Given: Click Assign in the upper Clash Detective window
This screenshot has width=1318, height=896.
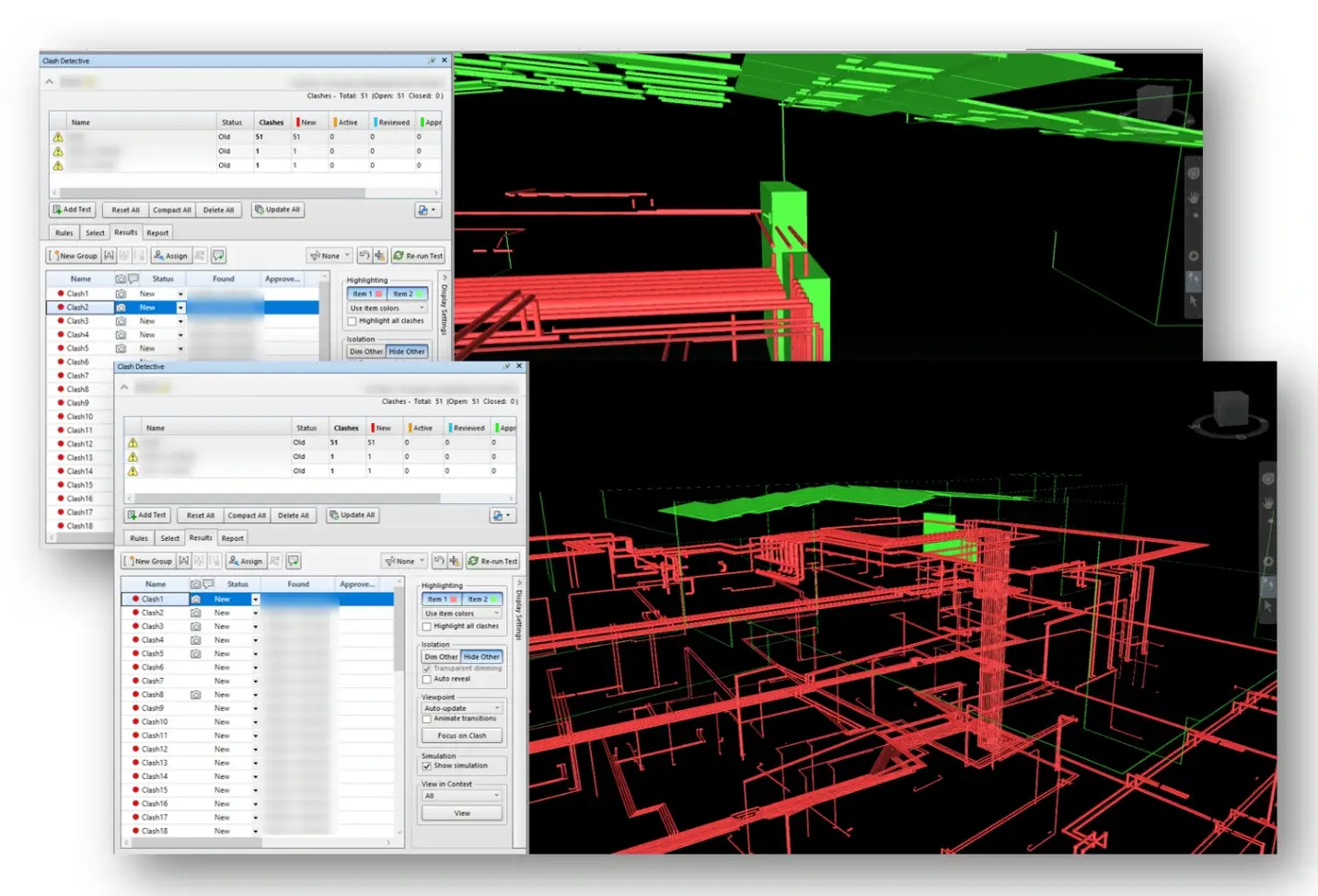Looking at the screenshot, I should 171,256.
